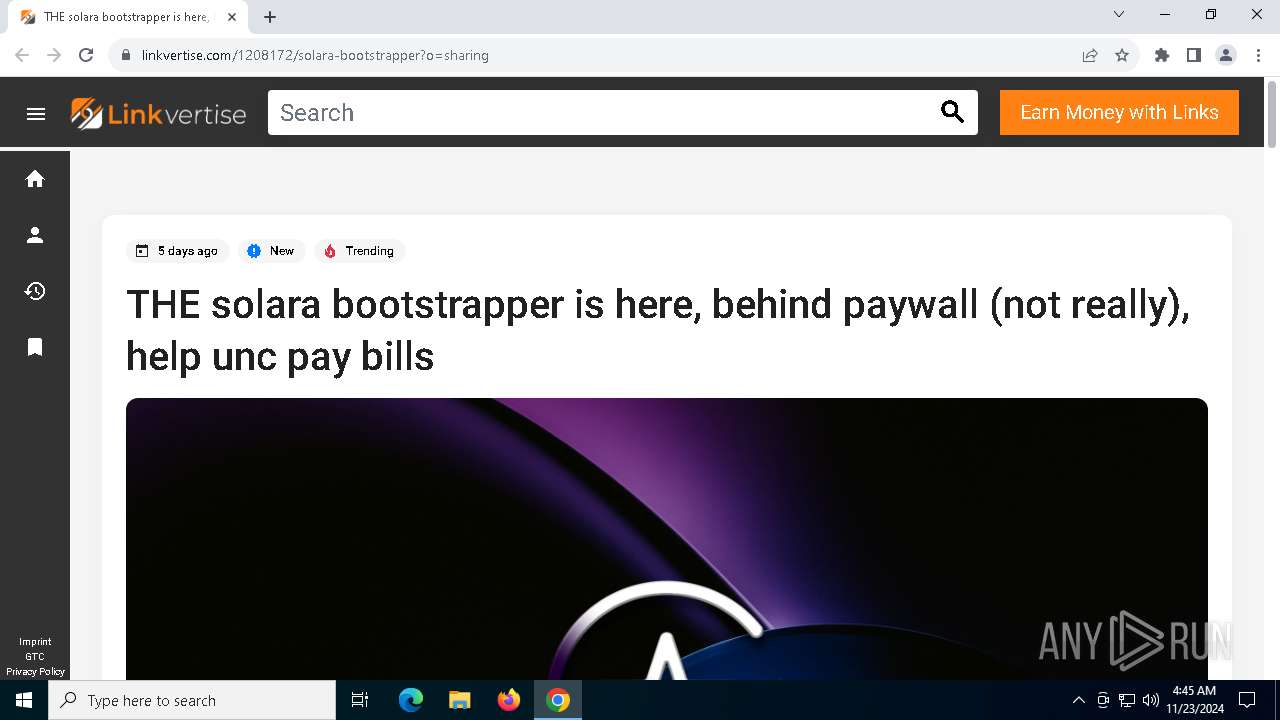Image resolution: width=1280 pixels, height=720 pixels.
Task: Select the solara bootstrapper tab
Action: 130,17
